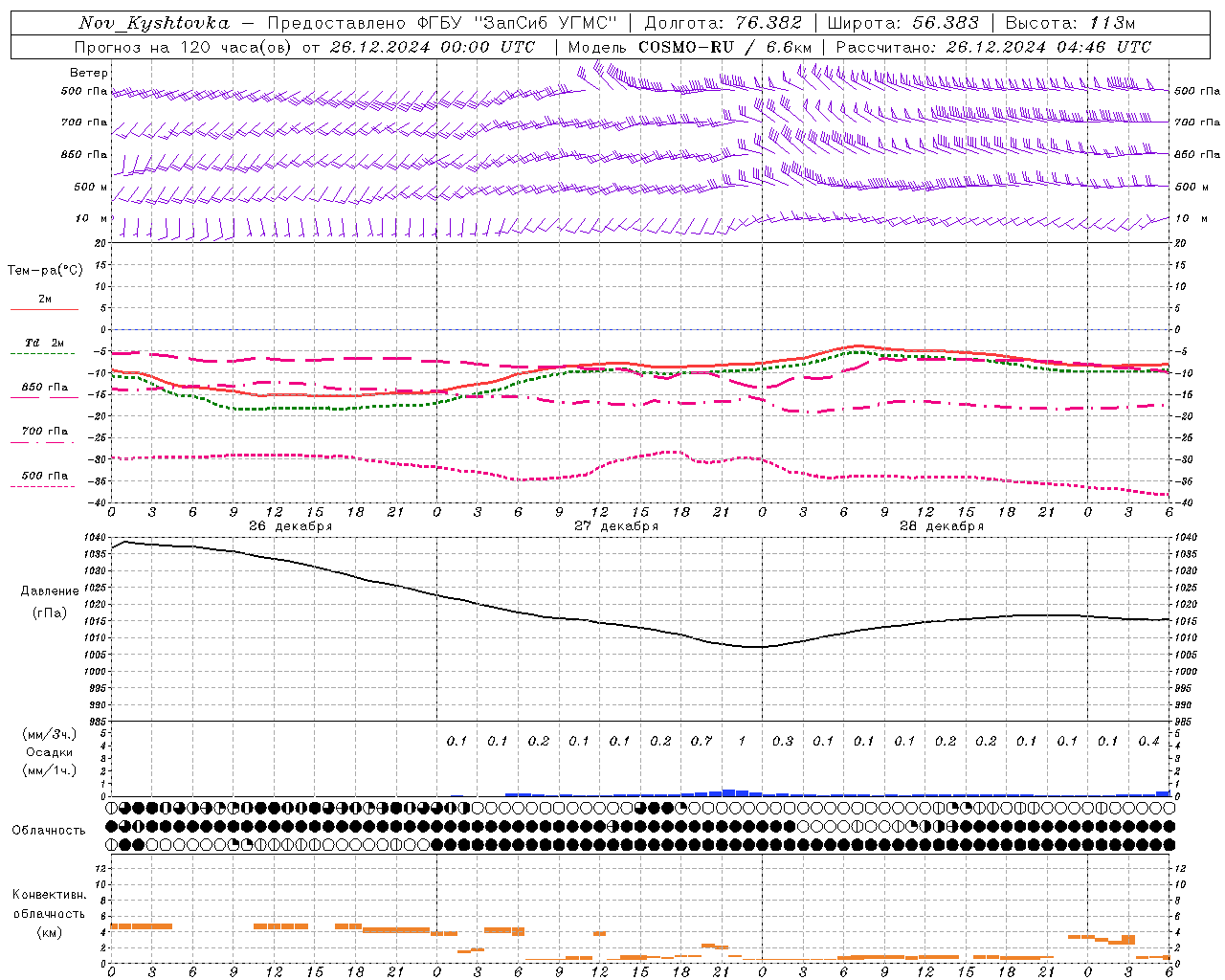The image size is (1225, 980).
Task: Click the 2м temperature legend entry
Action: pos(44,300)
